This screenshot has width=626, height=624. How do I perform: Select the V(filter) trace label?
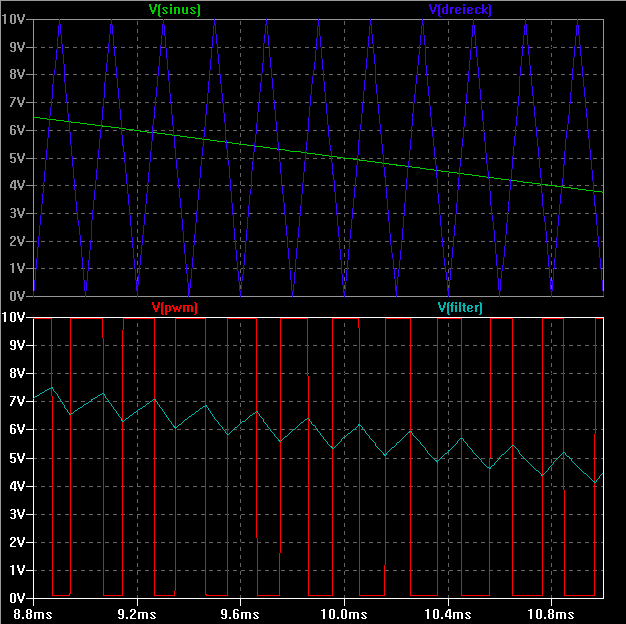point(460,307)
